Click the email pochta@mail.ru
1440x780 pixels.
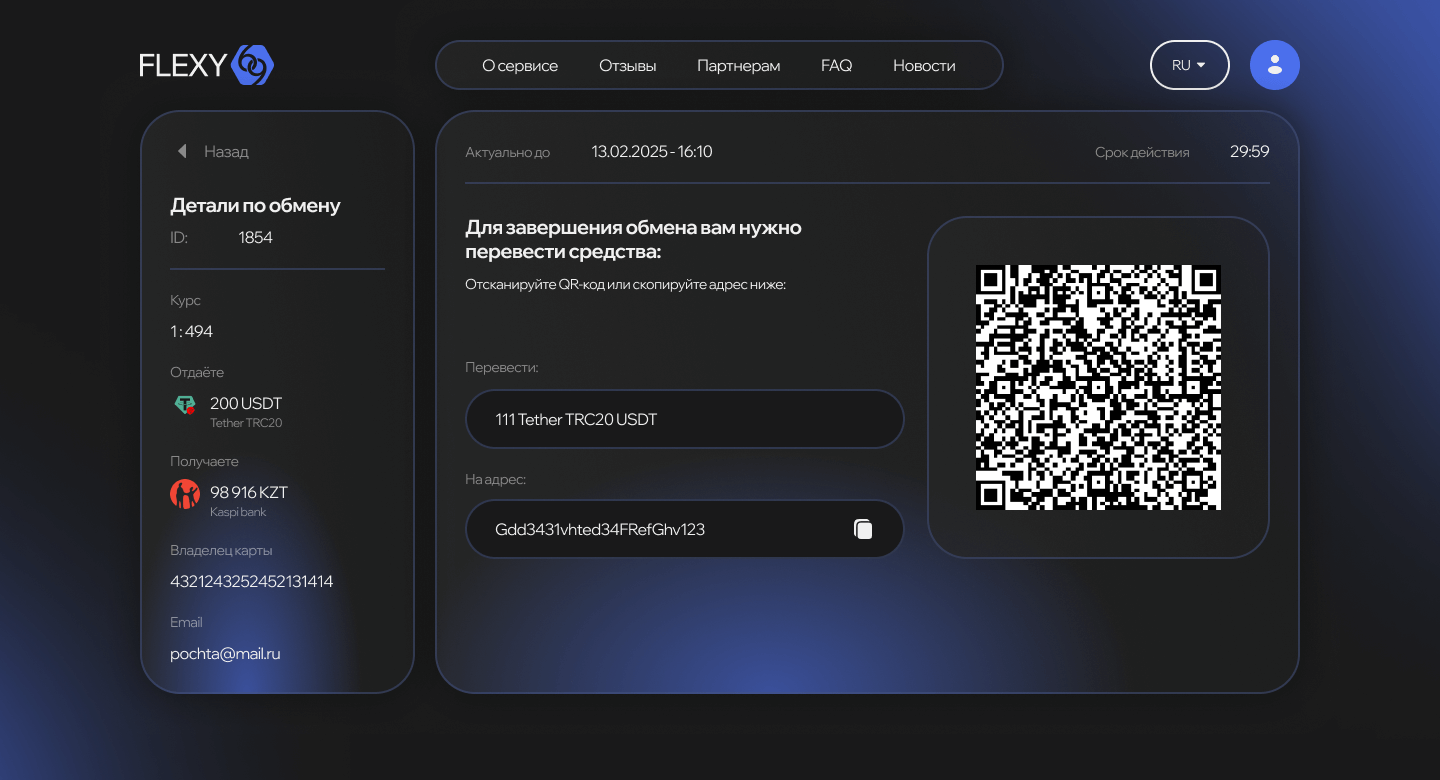coord(225,654)
